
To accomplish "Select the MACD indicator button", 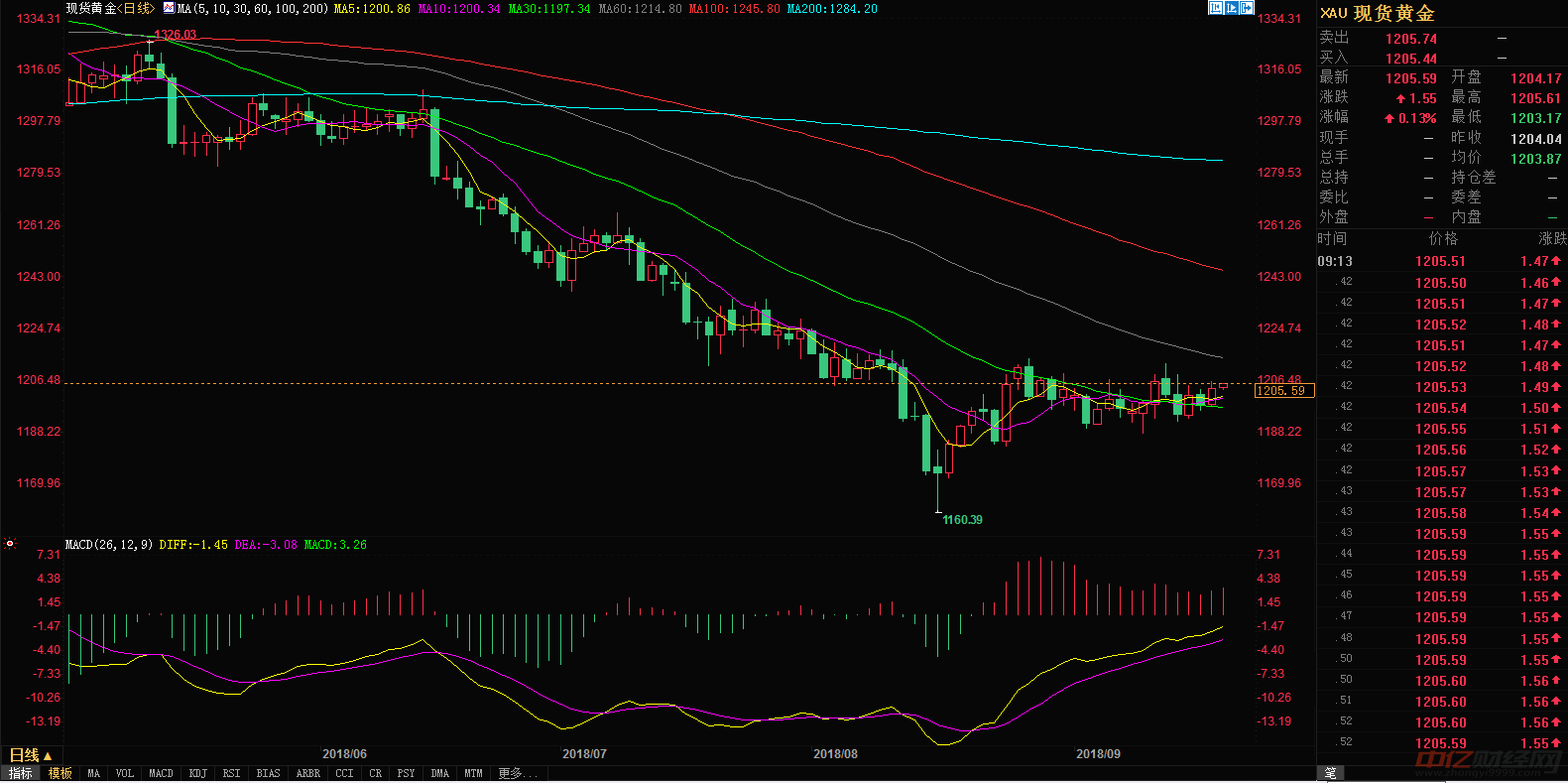I will click(161, 773).
